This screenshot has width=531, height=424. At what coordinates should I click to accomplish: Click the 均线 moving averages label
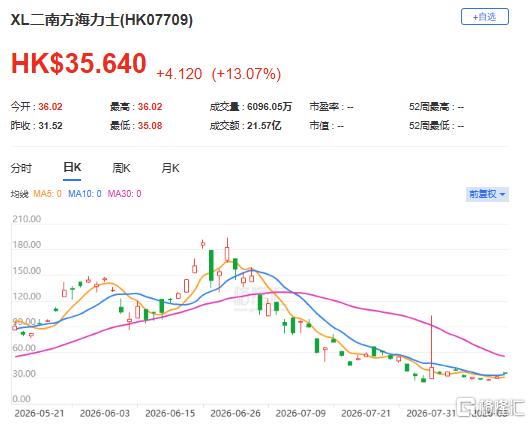click(x=19, y=194)
